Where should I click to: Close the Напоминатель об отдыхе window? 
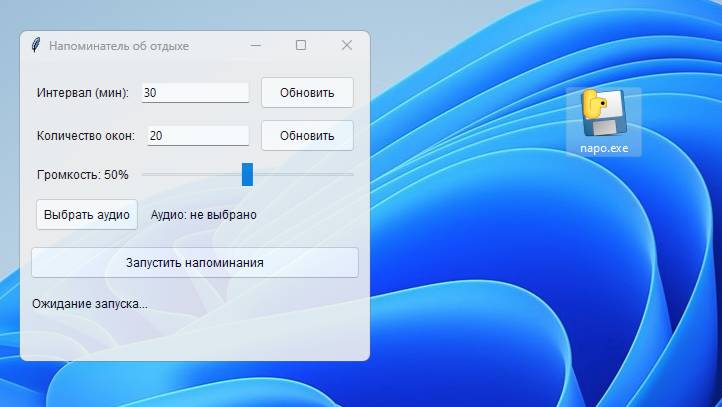(x=347, y=45)
